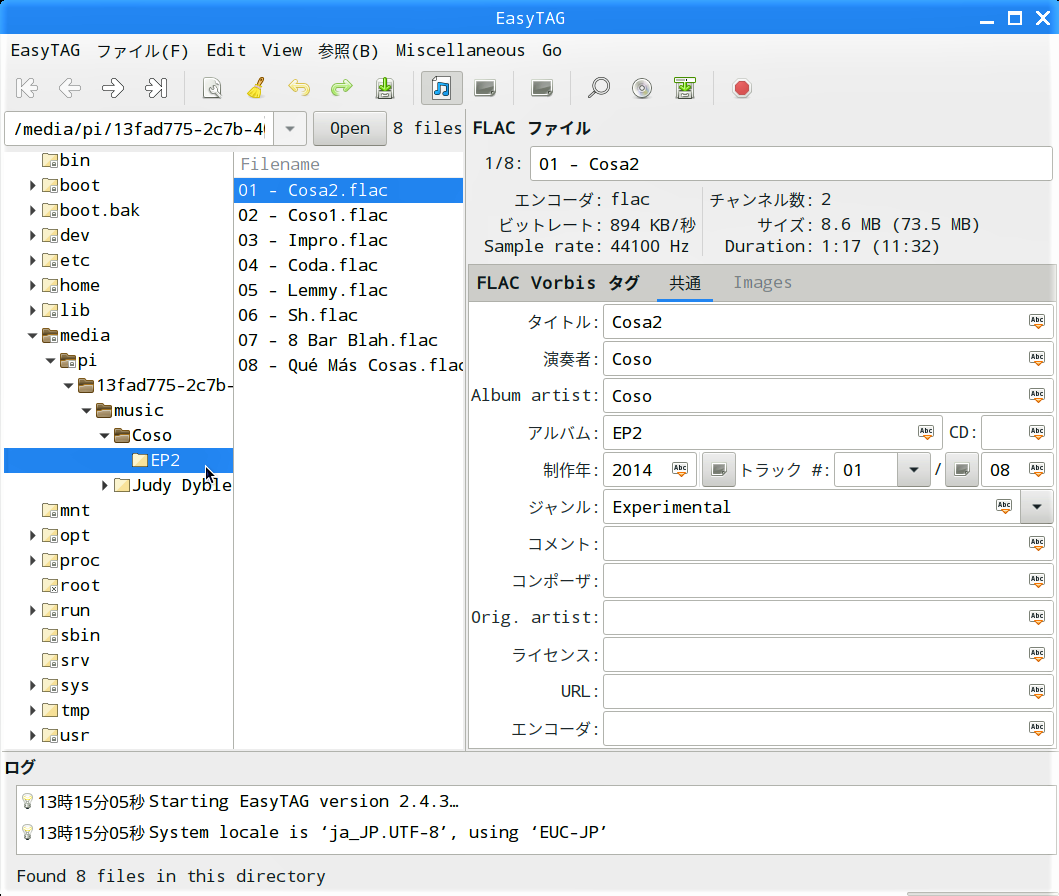The image size is (1059, 896).
Task: Apply Album artist field Abc icon
Action: coord(1037,396)
